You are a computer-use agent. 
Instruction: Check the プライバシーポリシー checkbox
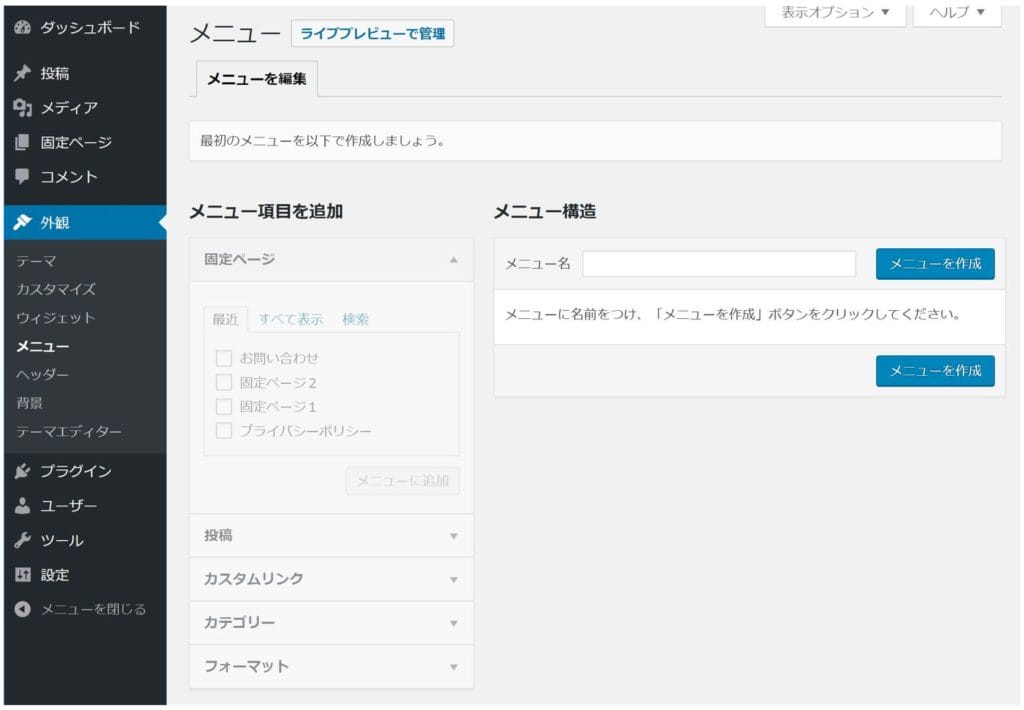pos(224,430)
